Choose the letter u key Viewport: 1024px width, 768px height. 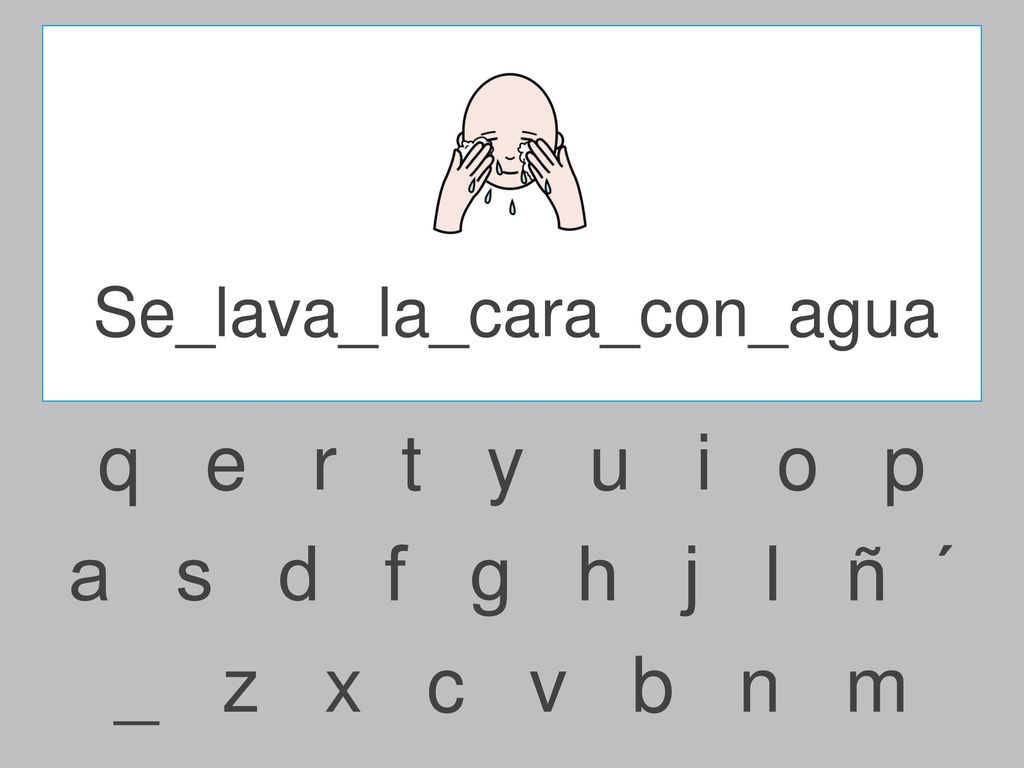609,469
